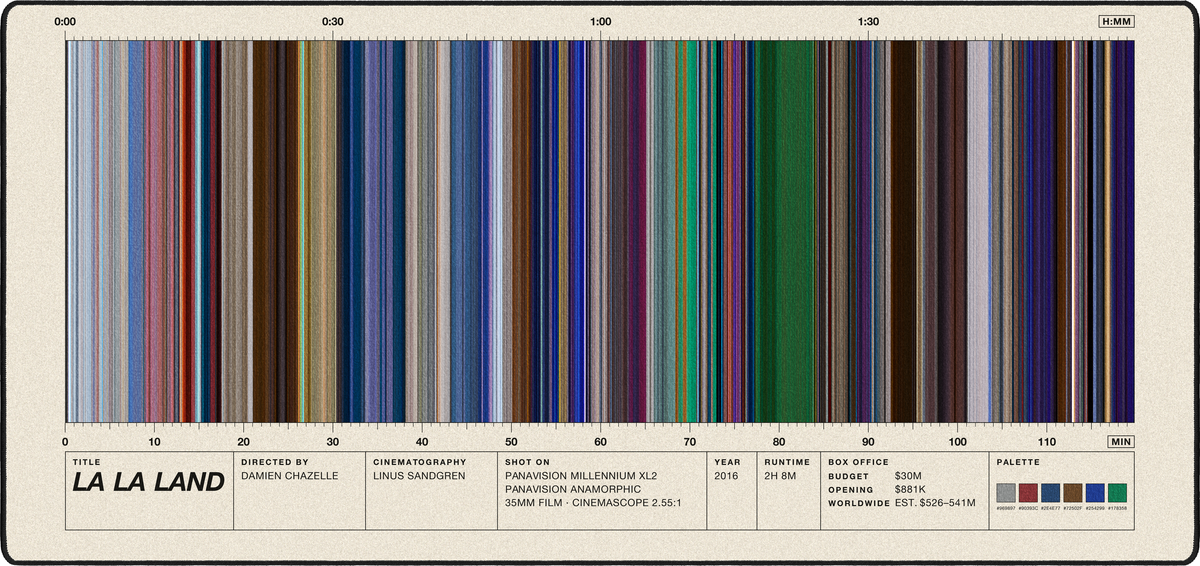
Task: Click the wide light lavender band near minute 102
Action: [977, 231]
